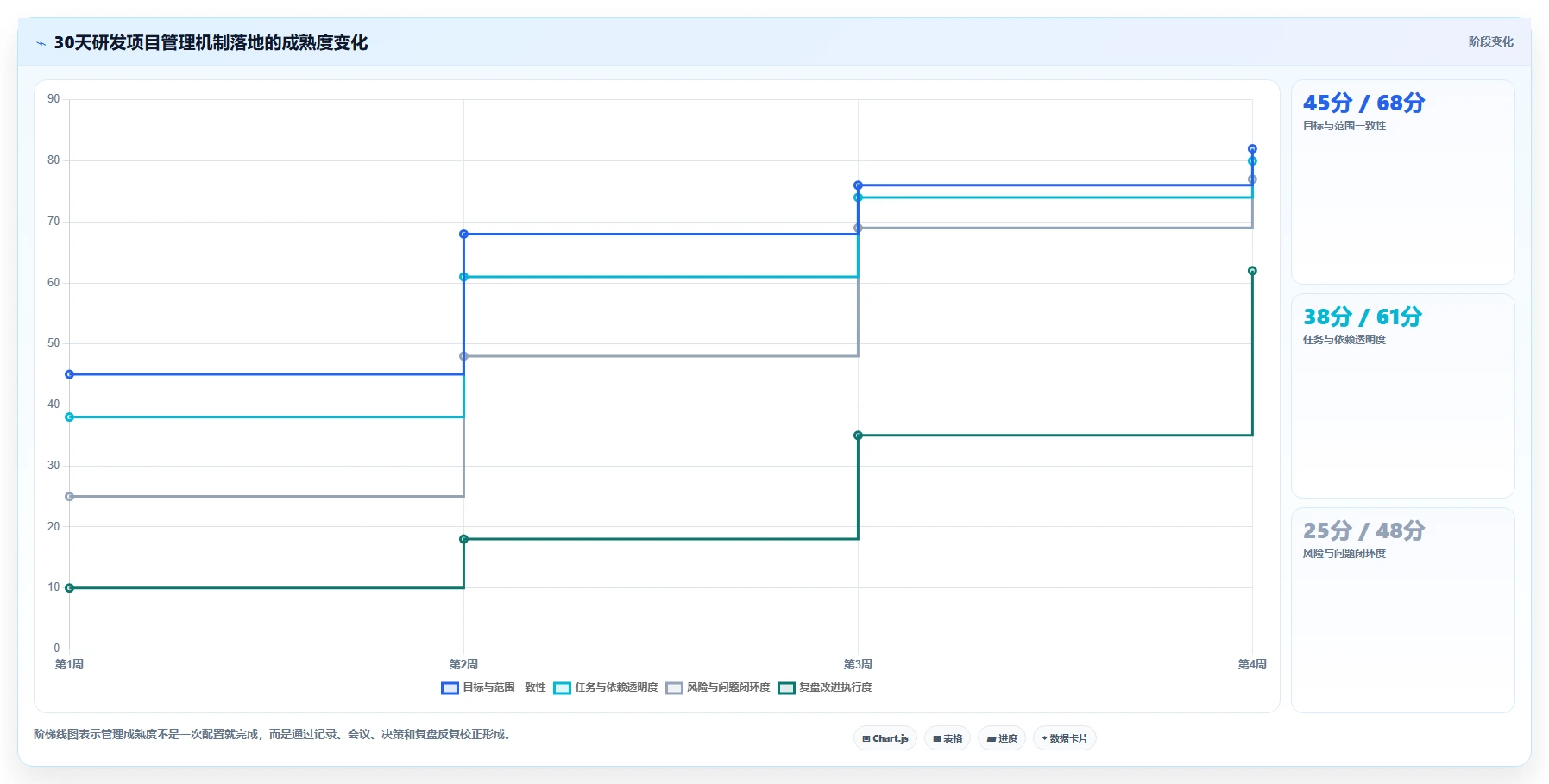Click the 第4周 x-axis label
The image size is (1549, 784).
[x=1252, y=664]
